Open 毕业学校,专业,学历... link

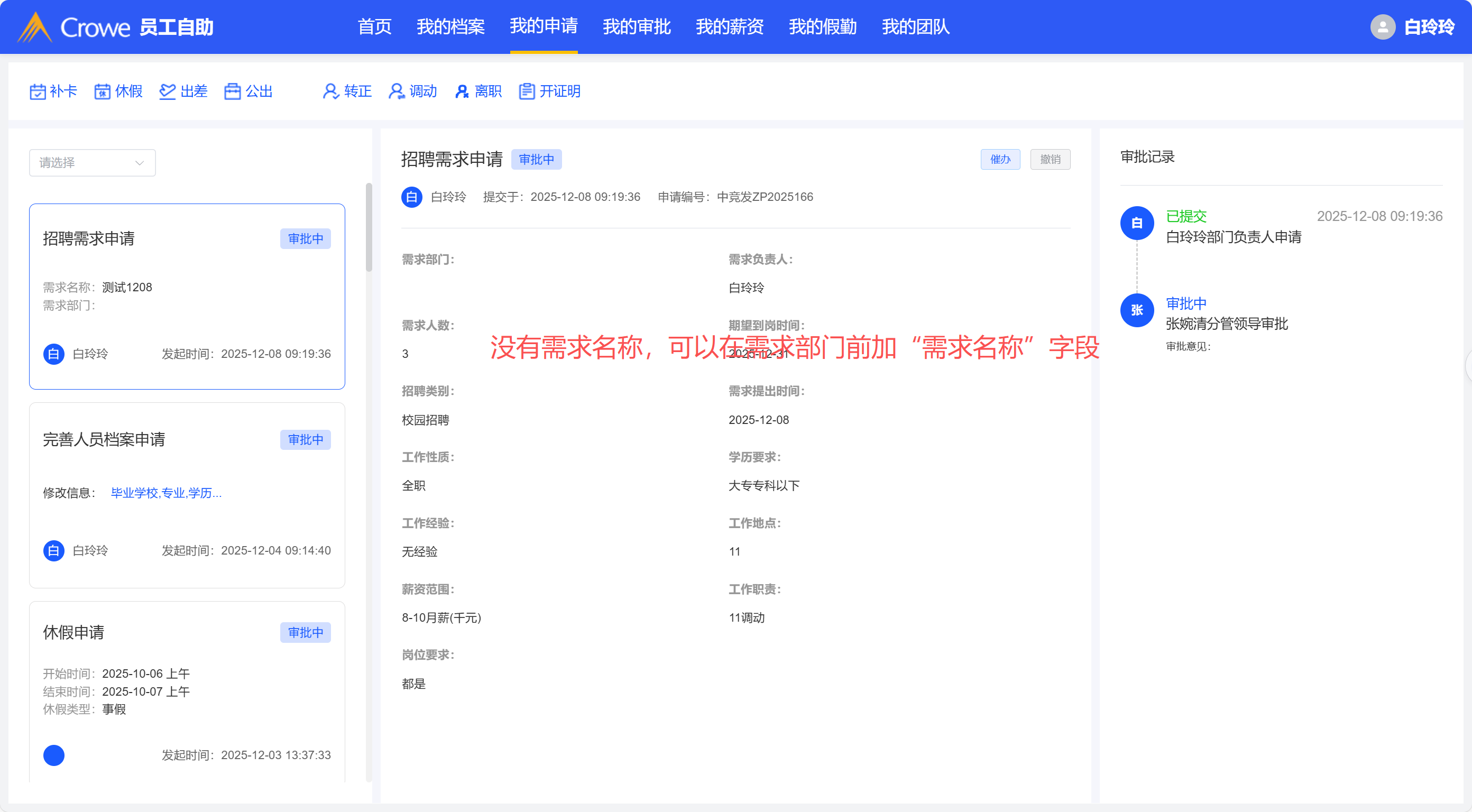point(165,493)
